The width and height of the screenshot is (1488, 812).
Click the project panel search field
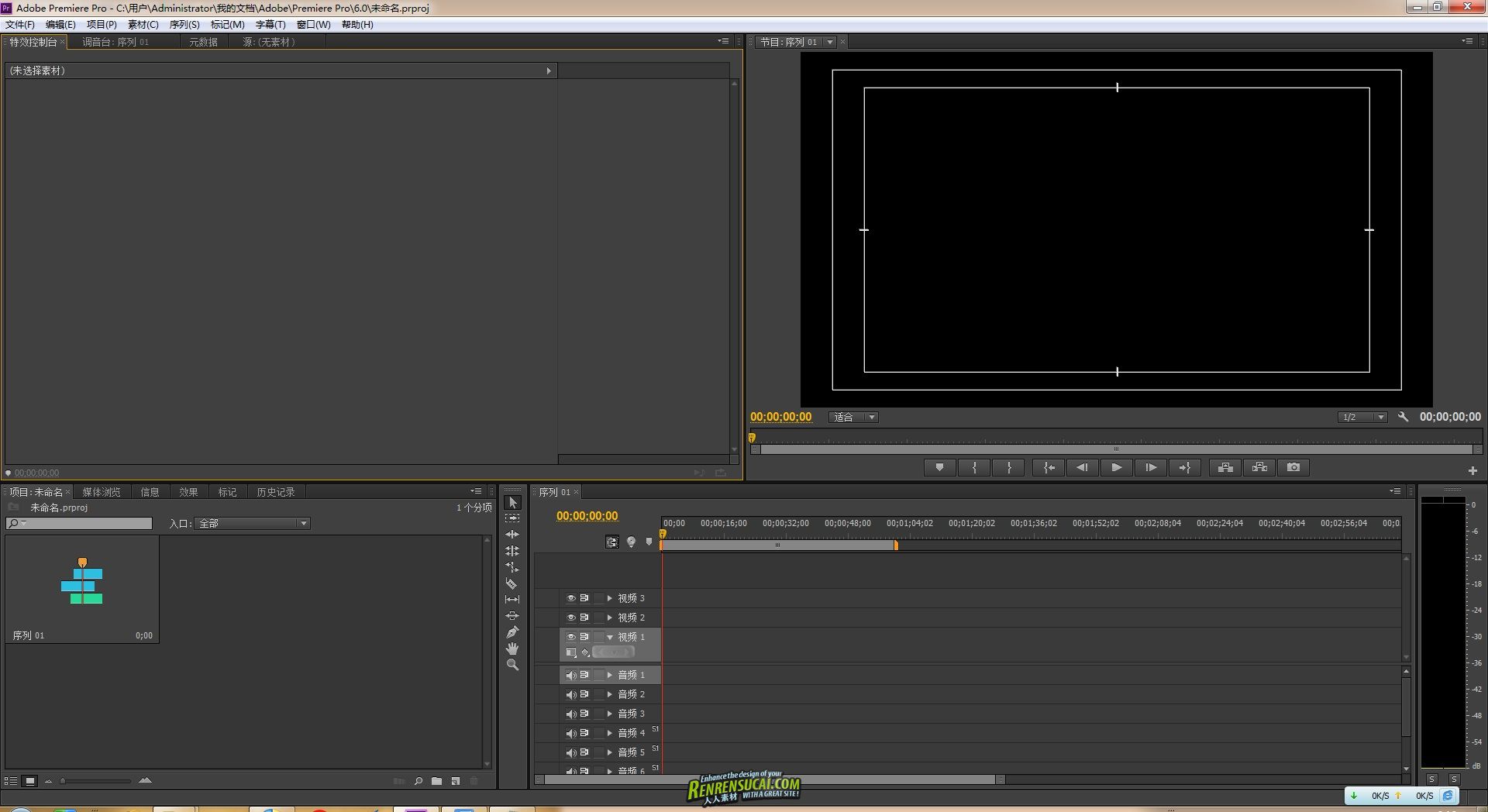click(79, 524)
